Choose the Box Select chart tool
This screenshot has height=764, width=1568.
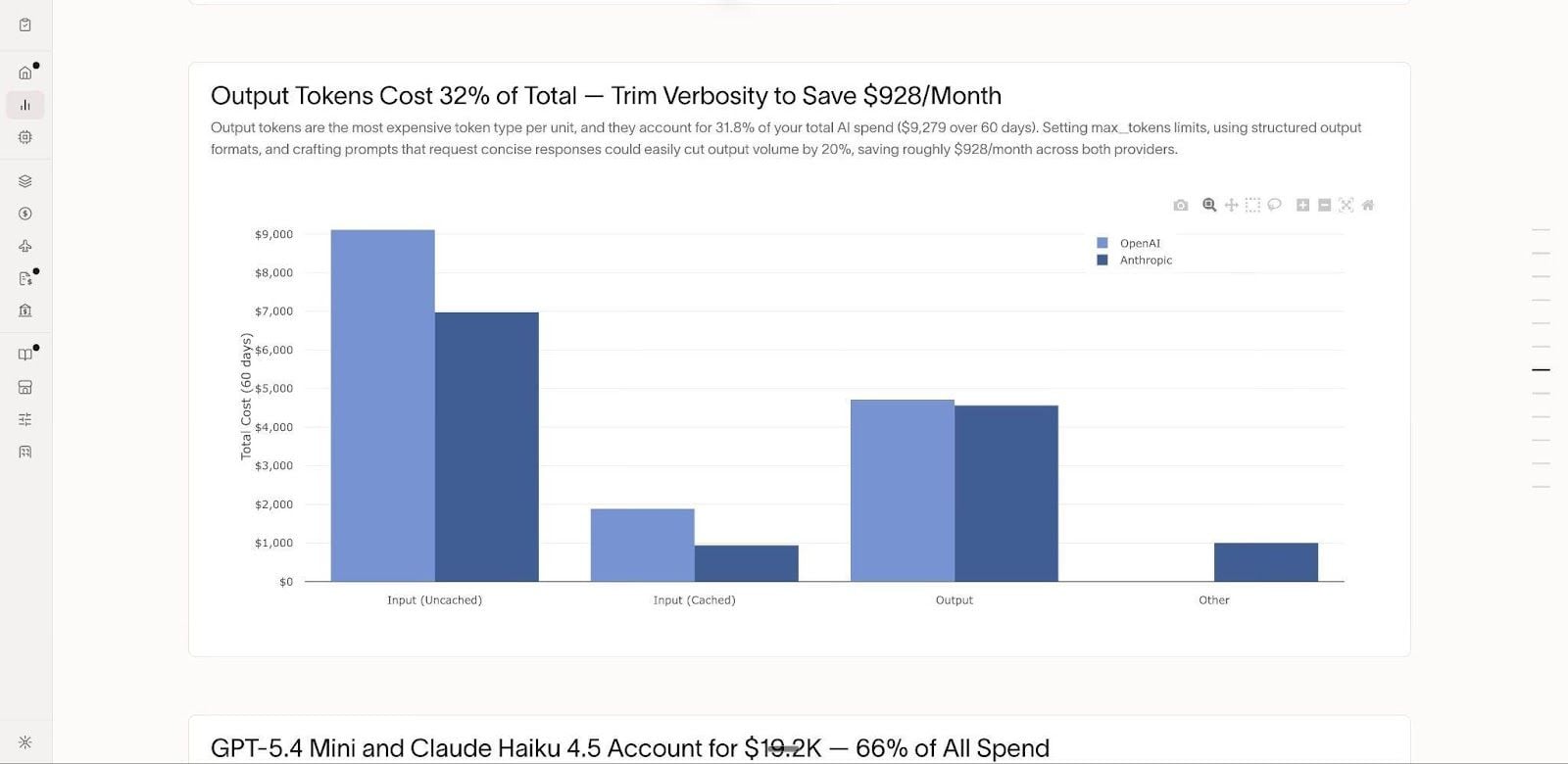coord(1252,205)
